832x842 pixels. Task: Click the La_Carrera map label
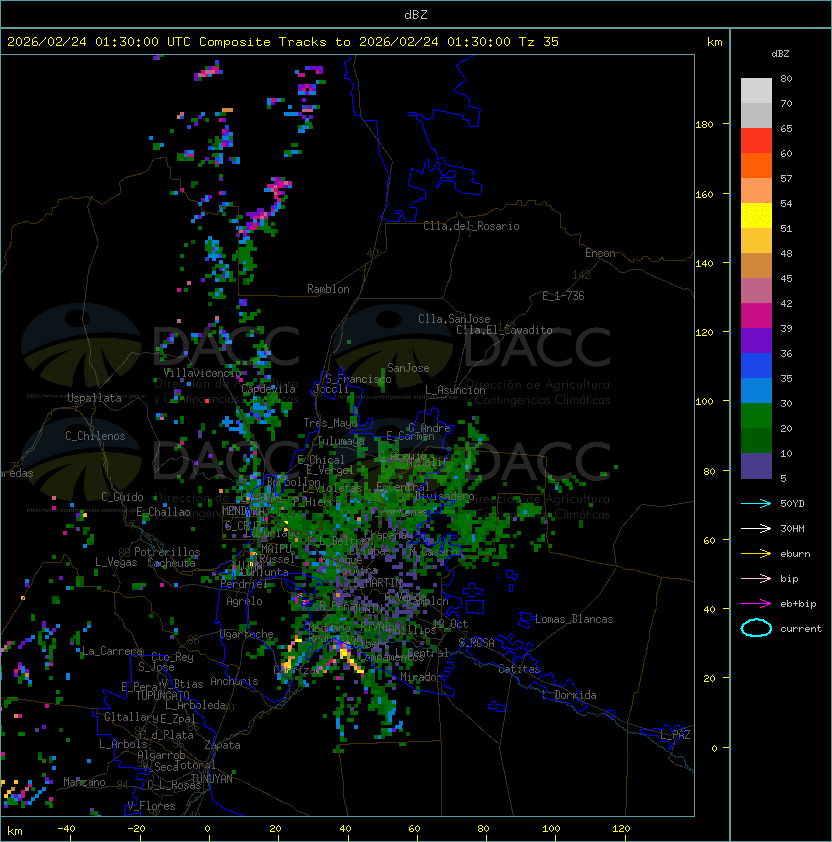tap(112, 651)
